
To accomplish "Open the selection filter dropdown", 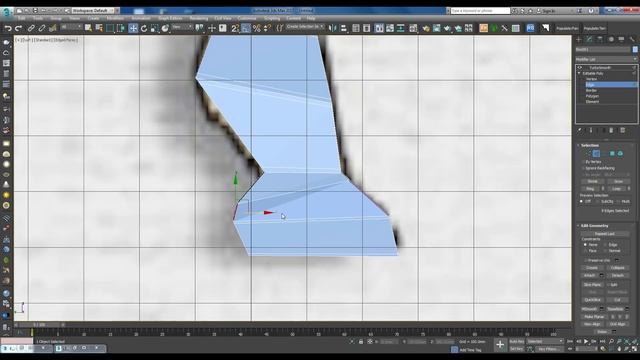I will coord(71,27).
